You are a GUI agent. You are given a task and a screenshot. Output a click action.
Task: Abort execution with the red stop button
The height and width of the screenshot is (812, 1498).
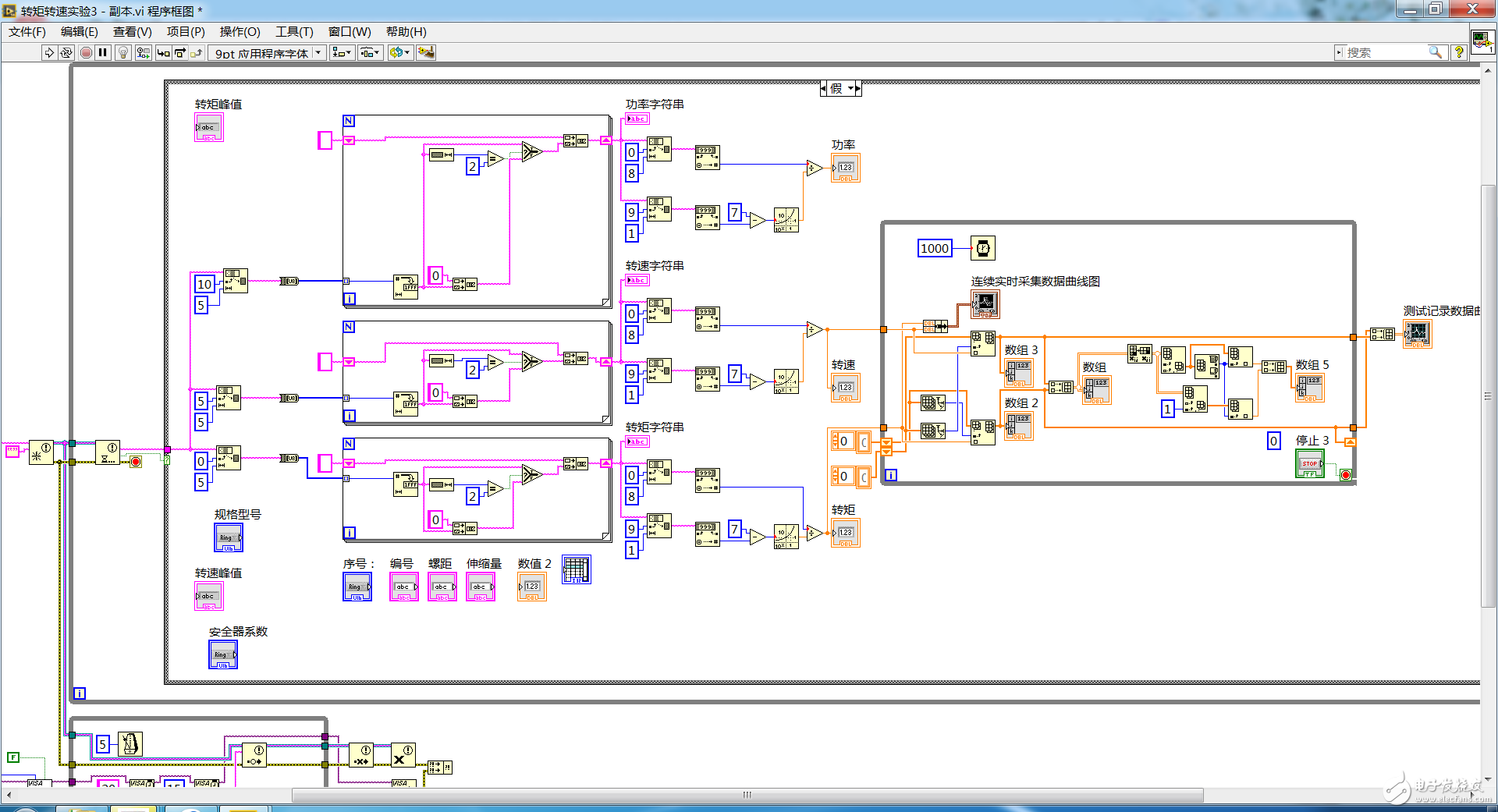(x=86, y=53)
